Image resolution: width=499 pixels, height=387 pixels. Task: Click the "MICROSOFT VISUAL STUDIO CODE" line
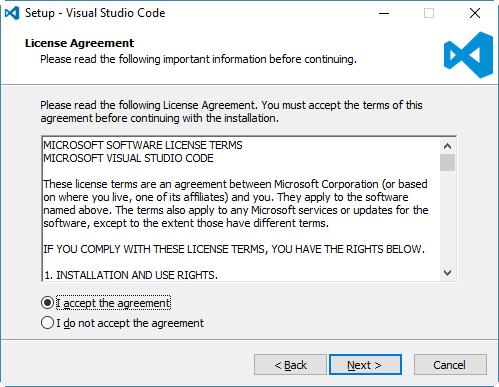click(x=128, y=158)
